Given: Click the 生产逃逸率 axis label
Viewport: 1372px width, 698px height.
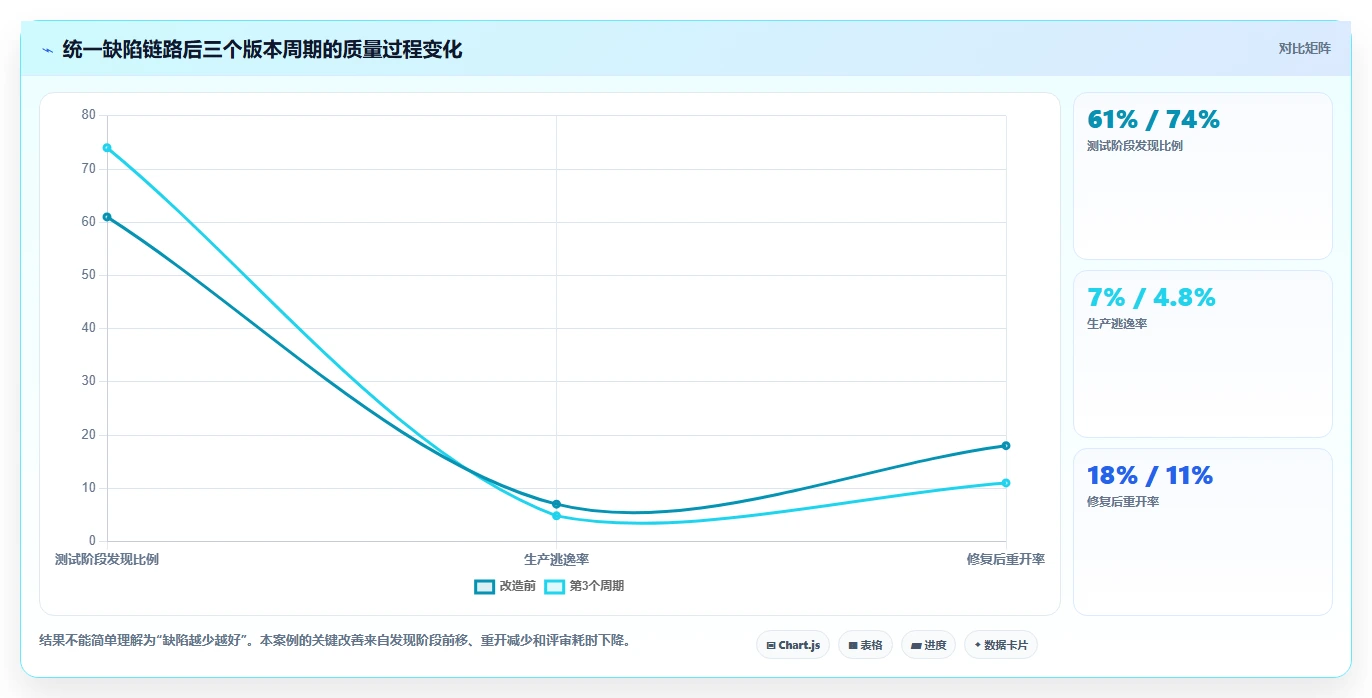Looking at the screenshot, I should coord(556,559).
